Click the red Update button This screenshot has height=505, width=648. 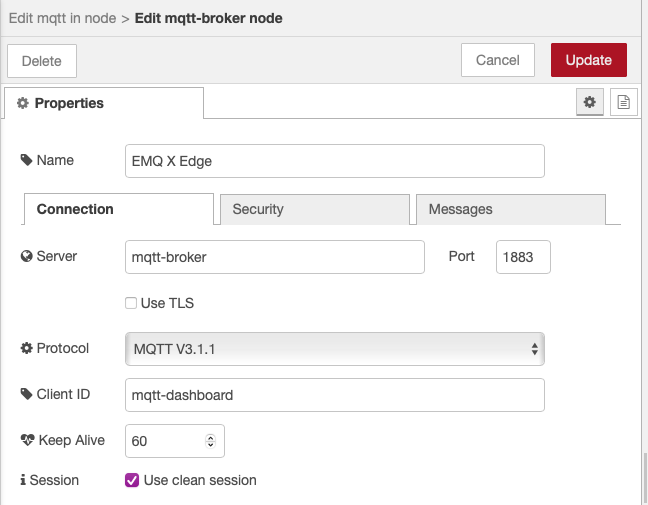(x=588, y=60)
